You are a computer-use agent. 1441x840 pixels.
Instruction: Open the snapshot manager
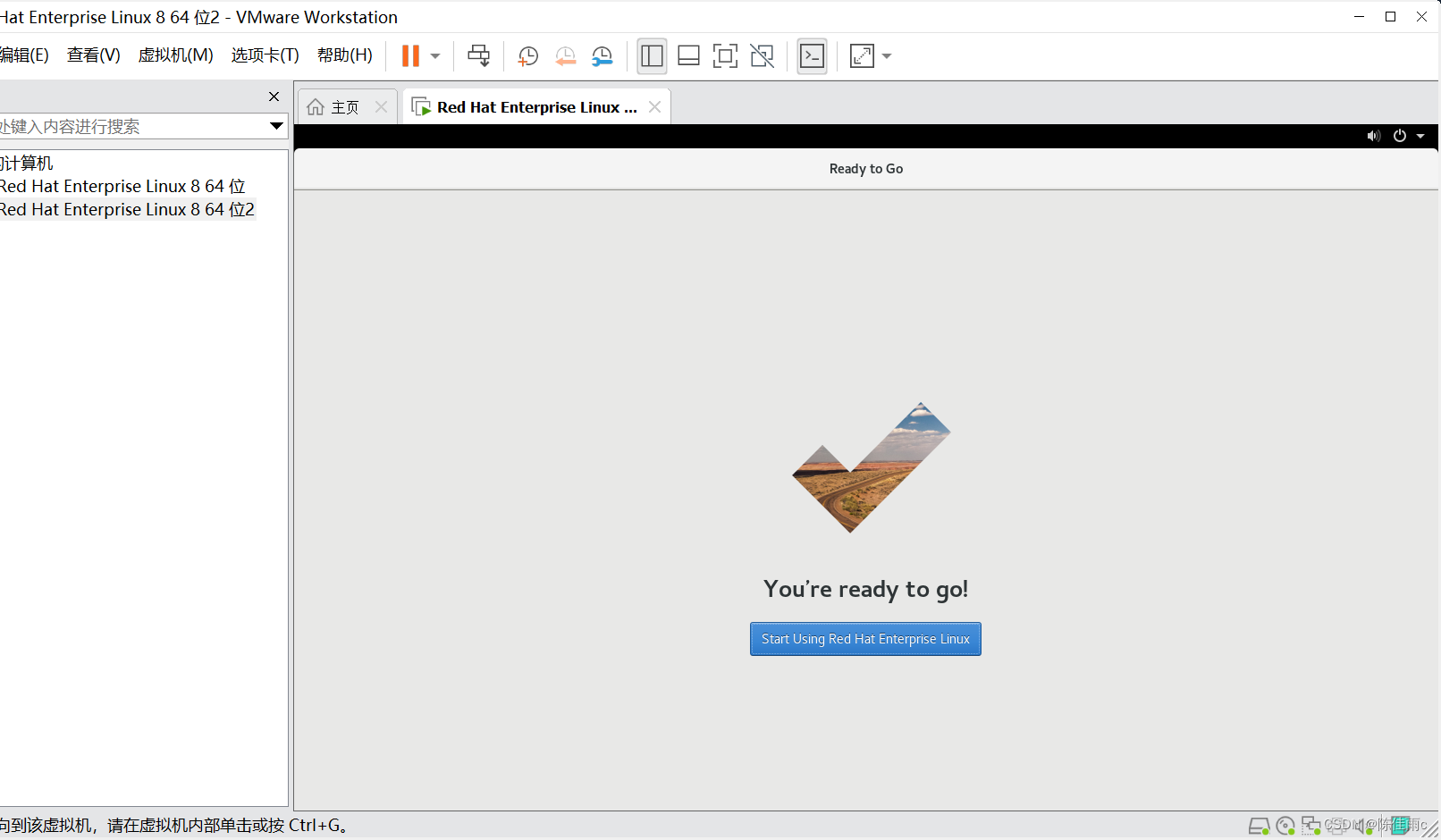[603, 55]
